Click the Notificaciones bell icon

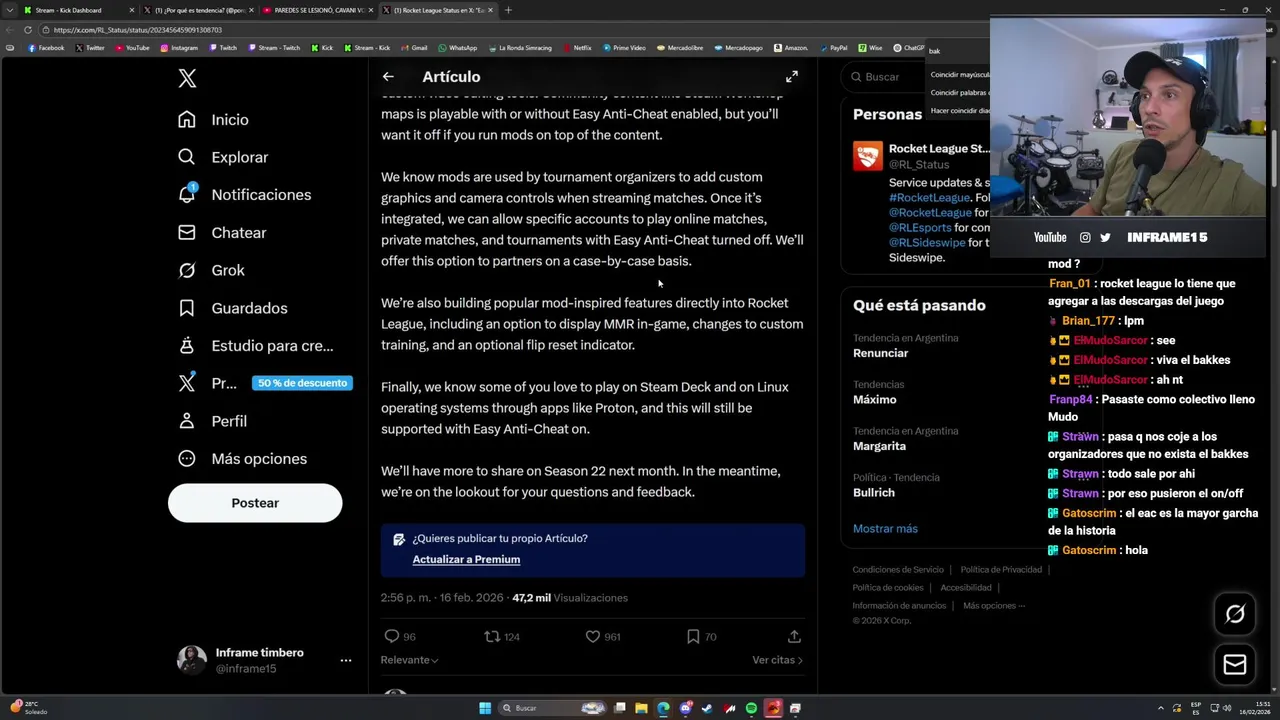coord(187,195)
